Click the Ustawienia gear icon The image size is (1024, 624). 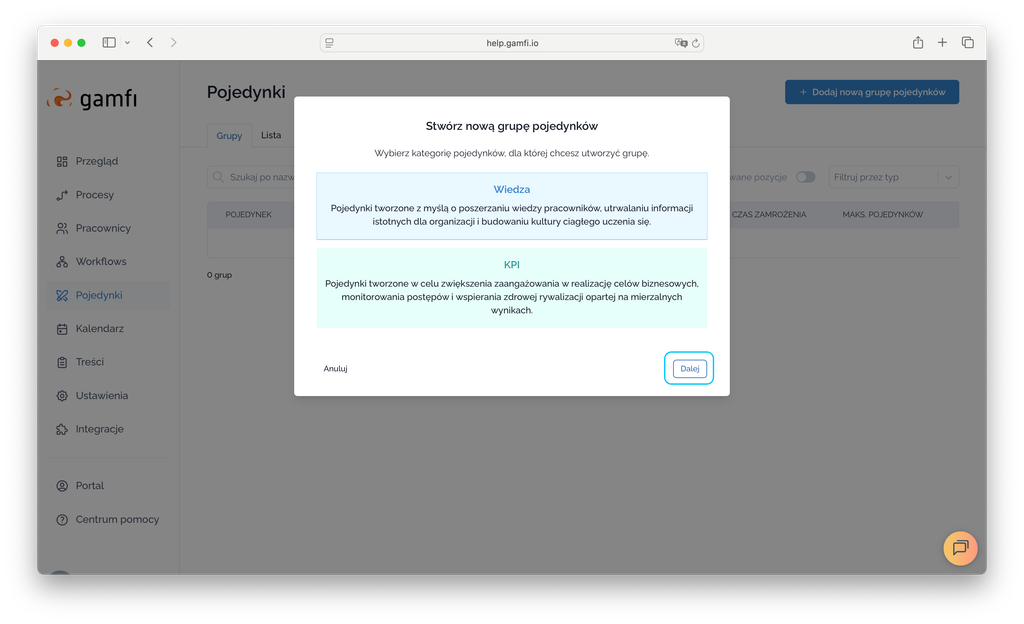coord(62,396)
